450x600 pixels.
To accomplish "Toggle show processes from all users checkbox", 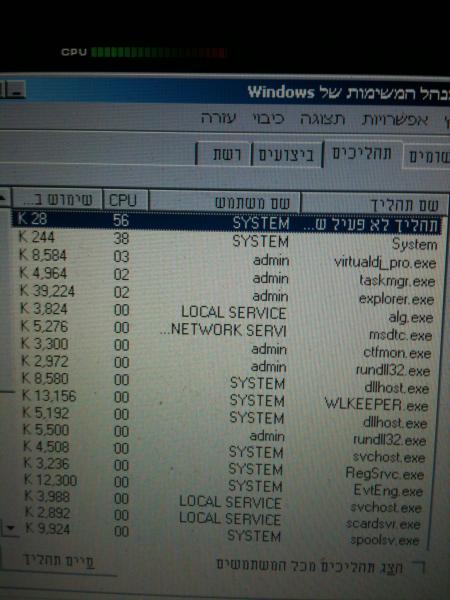I will pos(420,567).
